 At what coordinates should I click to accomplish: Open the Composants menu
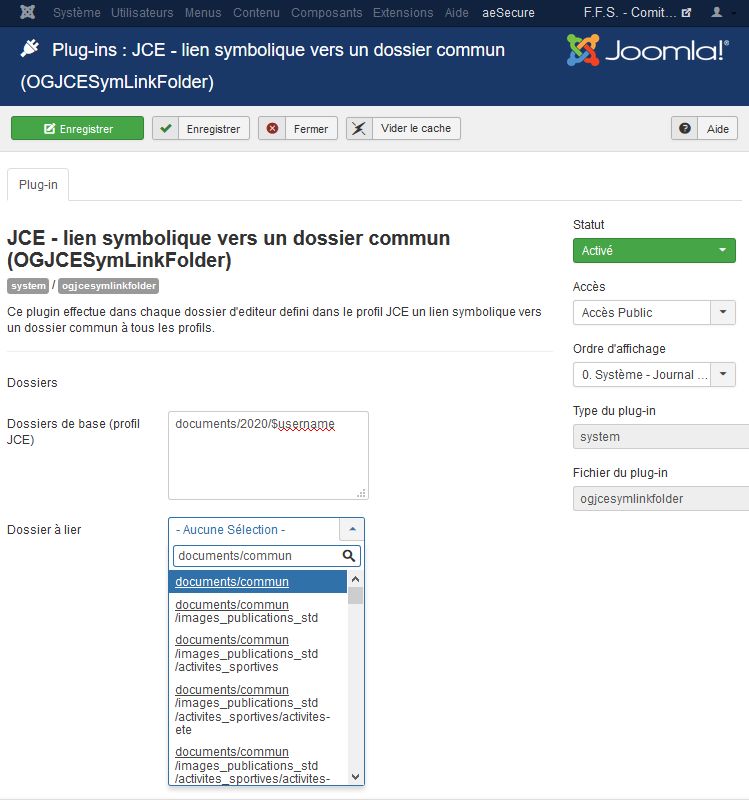pos(327,13)
